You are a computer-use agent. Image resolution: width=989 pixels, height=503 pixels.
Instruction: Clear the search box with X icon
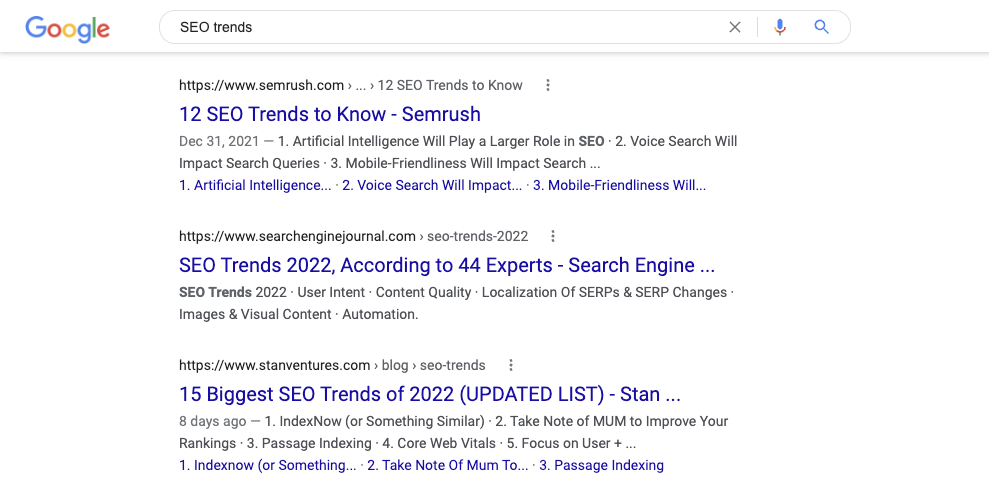pos(735,27)
